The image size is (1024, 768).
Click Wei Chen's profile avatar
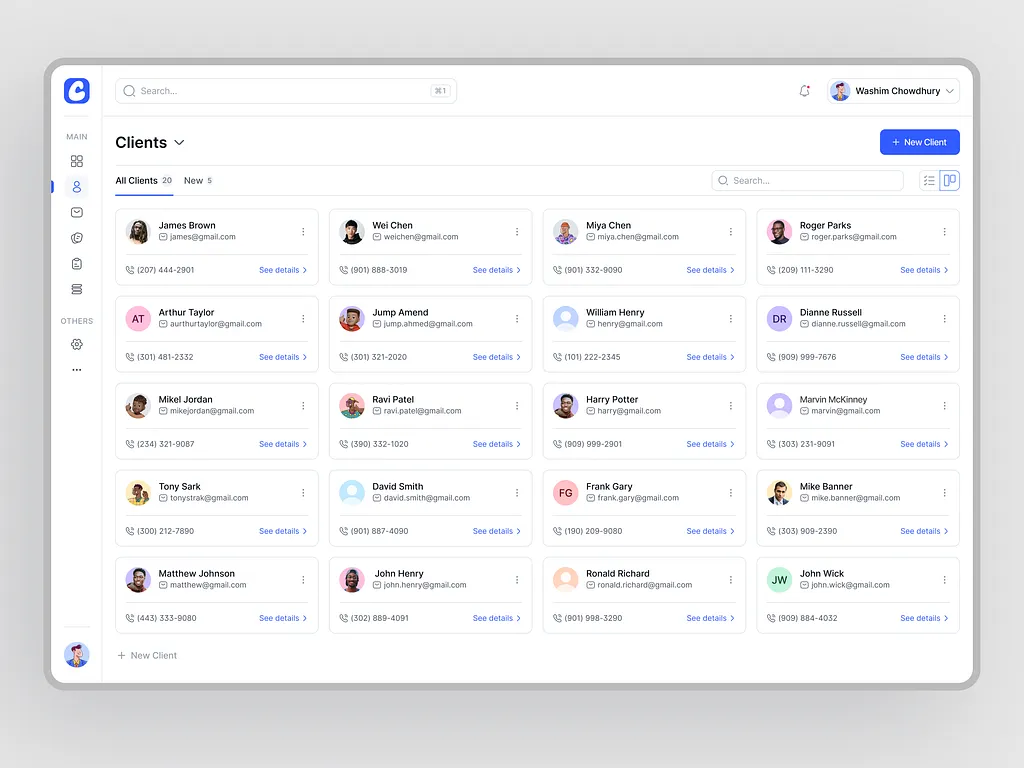(x=351, y=231)
